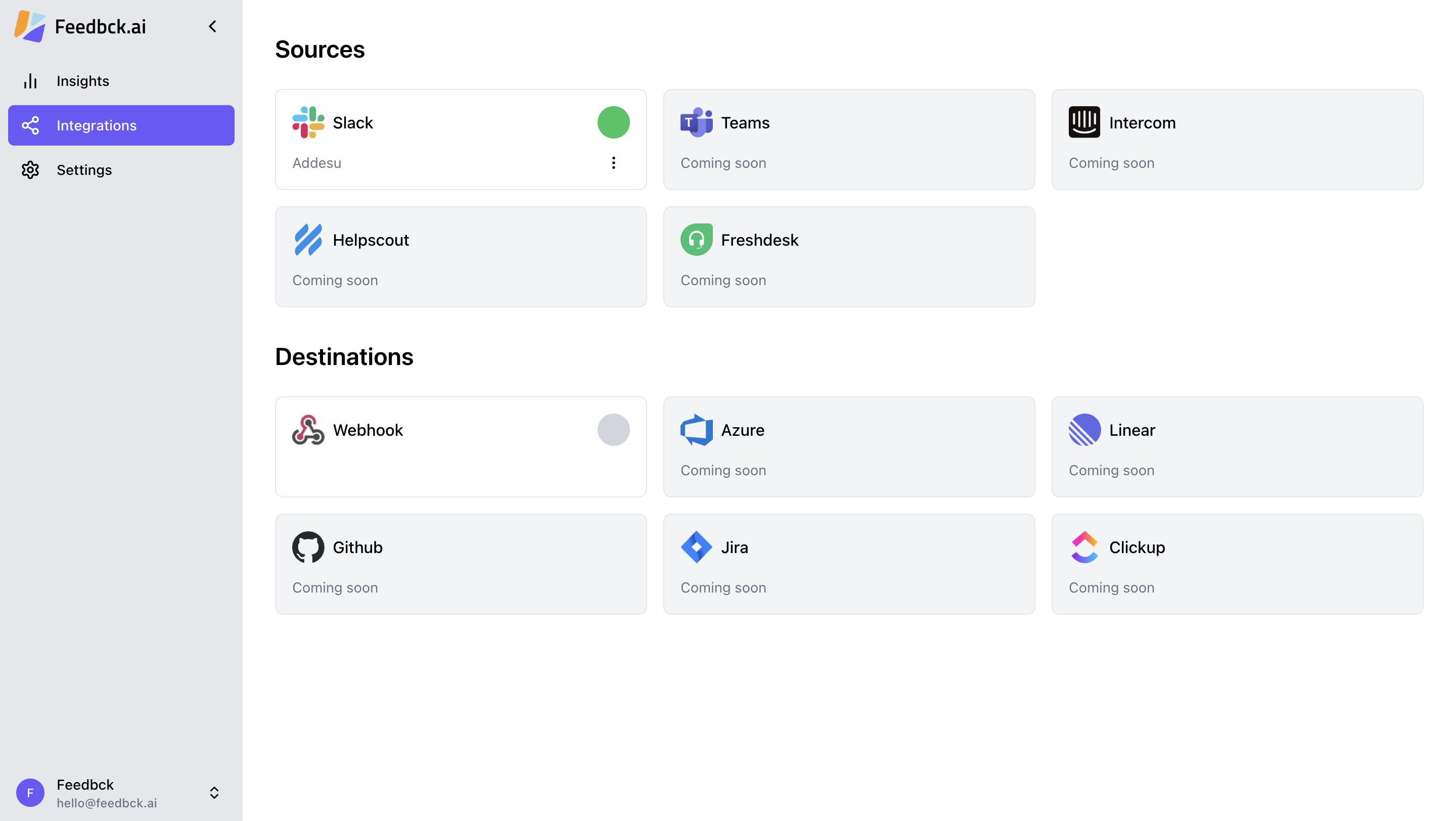1456x821 pixels.
Task: Collapse the sidebar with the chevron
Action: (x=212, y=26)
